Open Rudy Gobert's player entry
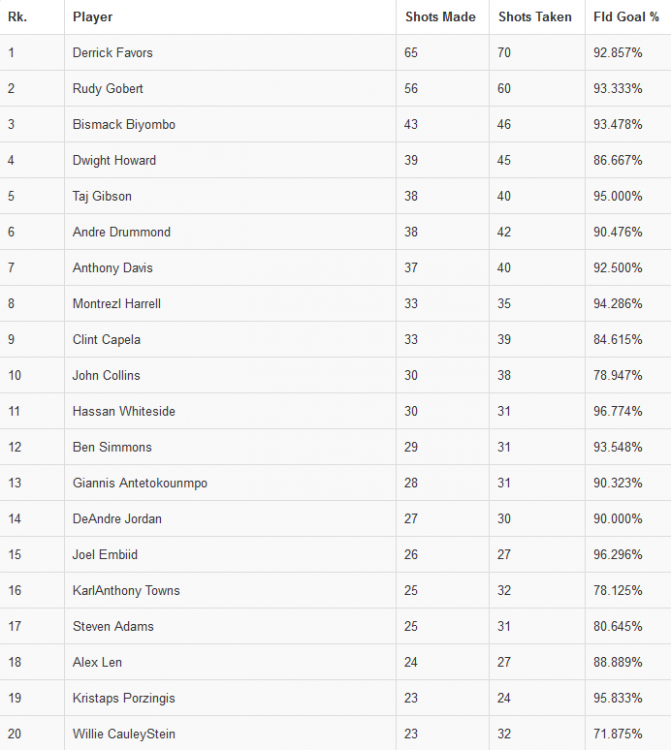The image size is (671, 750). coord(108,89)
